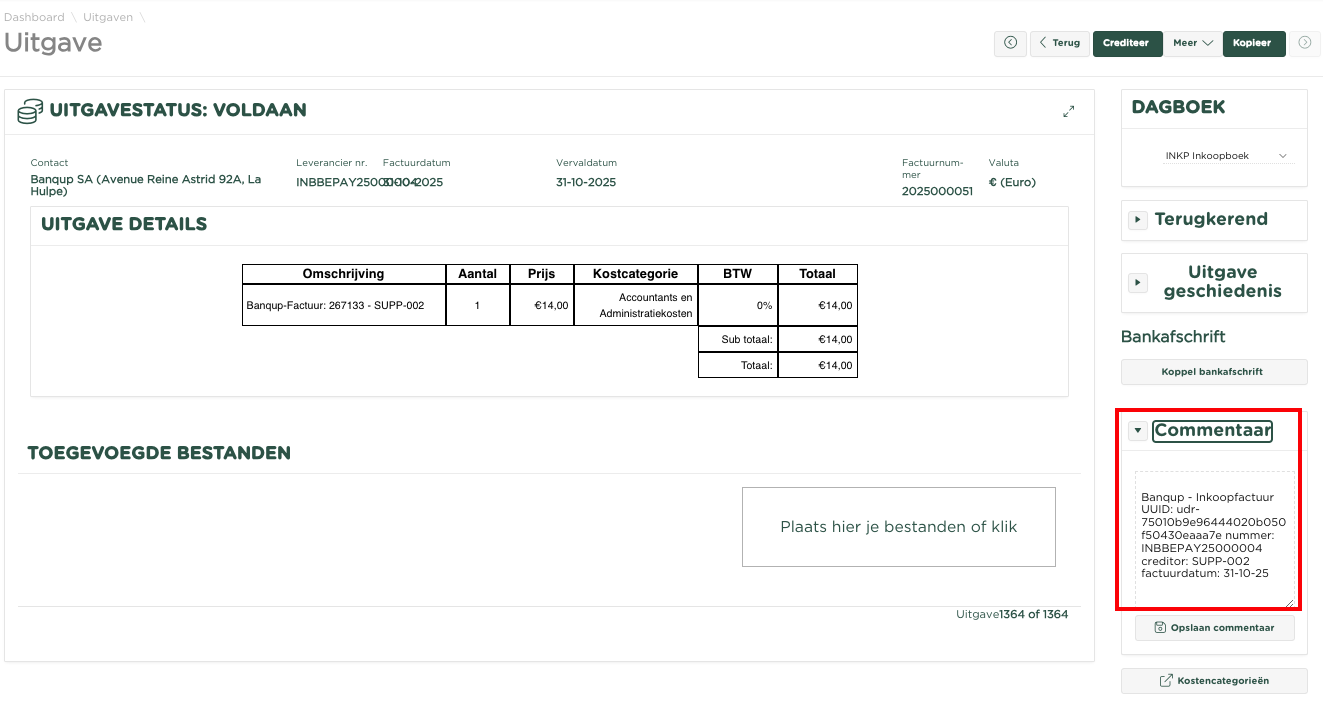Go to the next expense with the right arrow
Viewport: 1323px width, 725px height.
[1304, 43]
